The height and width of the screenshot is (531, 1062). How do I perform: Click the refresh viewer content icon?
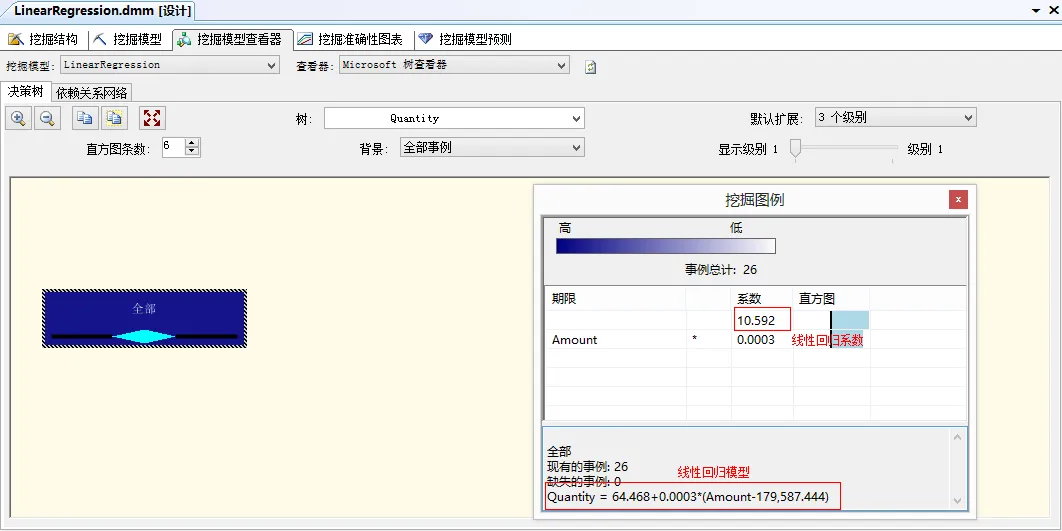pyautogui.click(x=591, y=67)
